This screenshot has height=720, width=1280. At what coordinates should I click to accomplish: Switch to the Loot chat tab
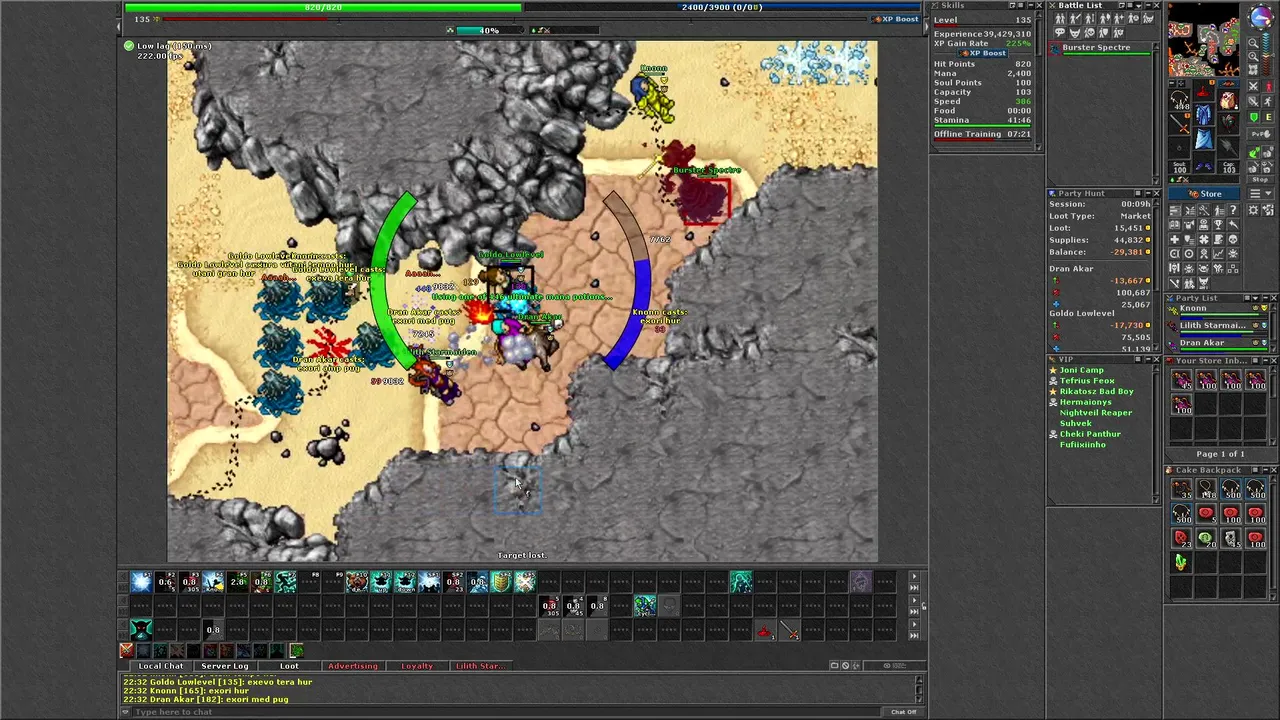click(x=289, y=666)
